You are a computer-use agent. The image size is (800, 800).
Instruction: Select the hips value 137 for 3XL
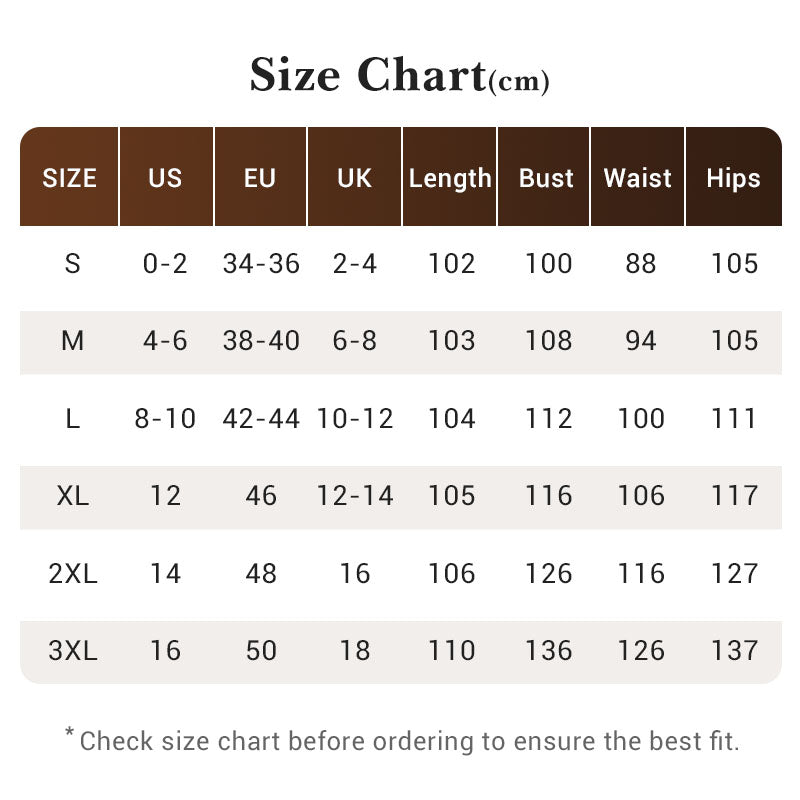pyautogui.click(x=735, y=651)
